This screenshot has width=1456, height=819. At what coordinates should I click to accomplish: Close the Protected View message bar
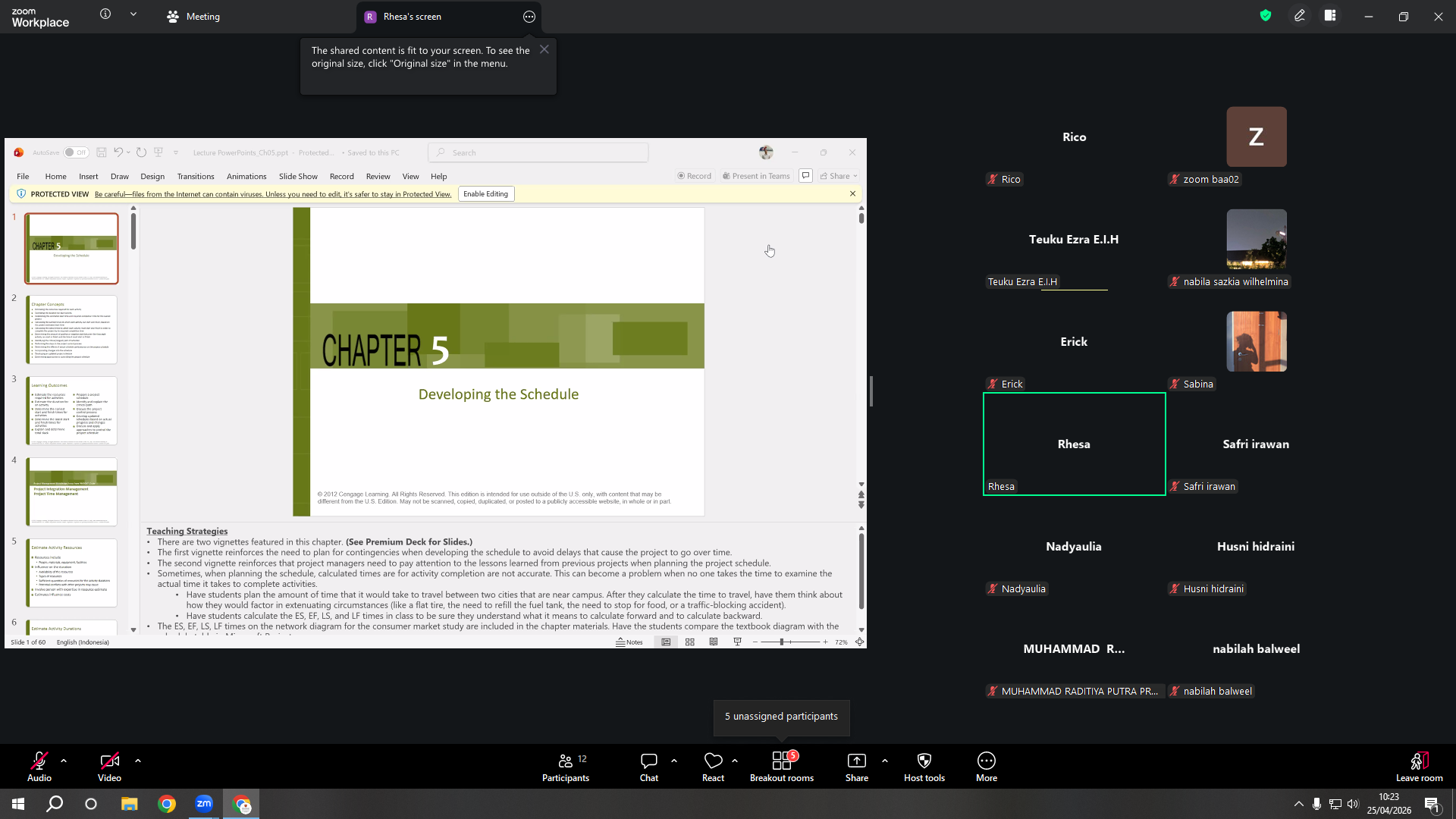coord(853,193)
